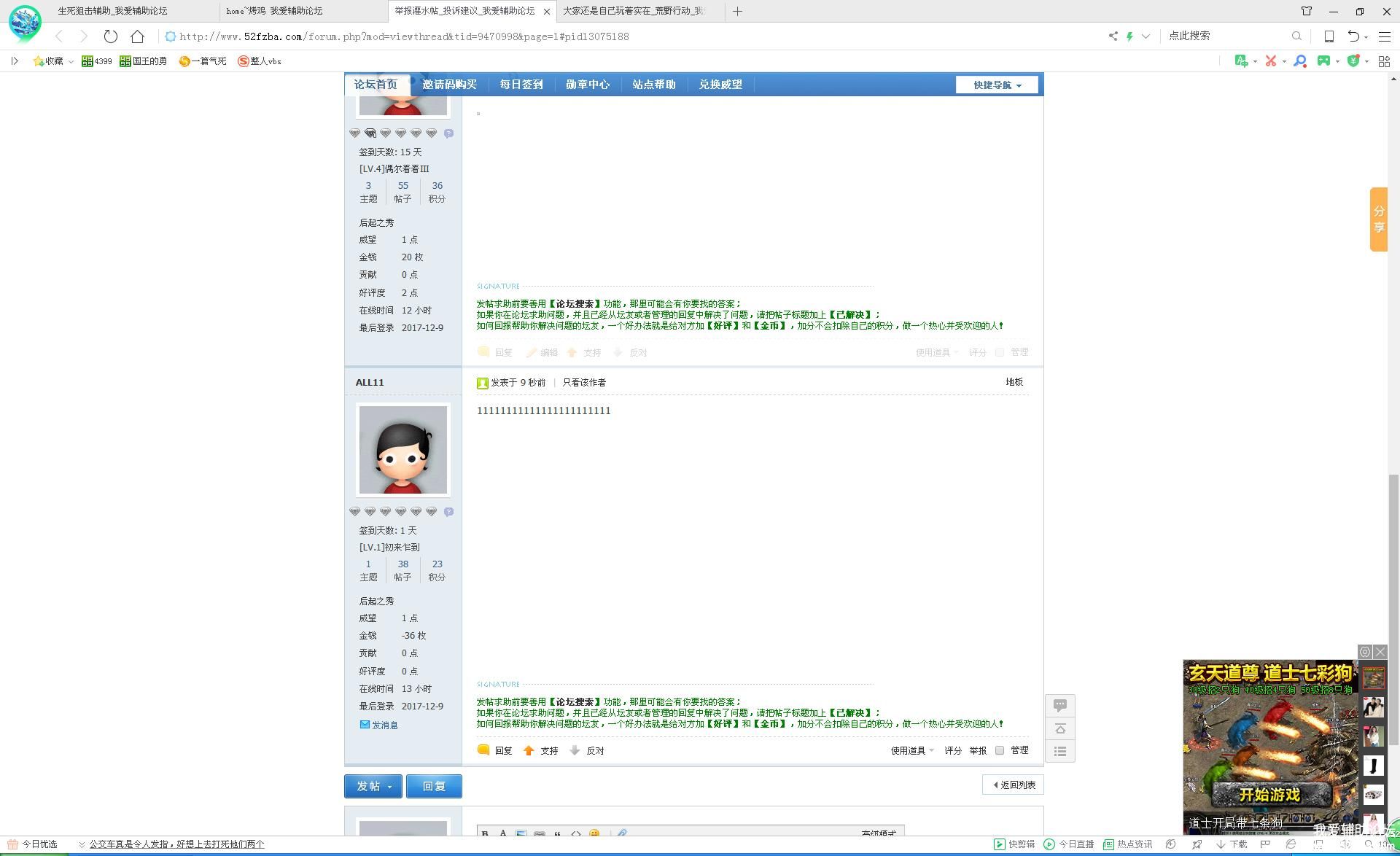The height and width of the screenshot is (856, 1400).
Task: Expand the 使用道具 dropdown on ALL11's post
Action: pyautogui.click(x=912, y=750)
